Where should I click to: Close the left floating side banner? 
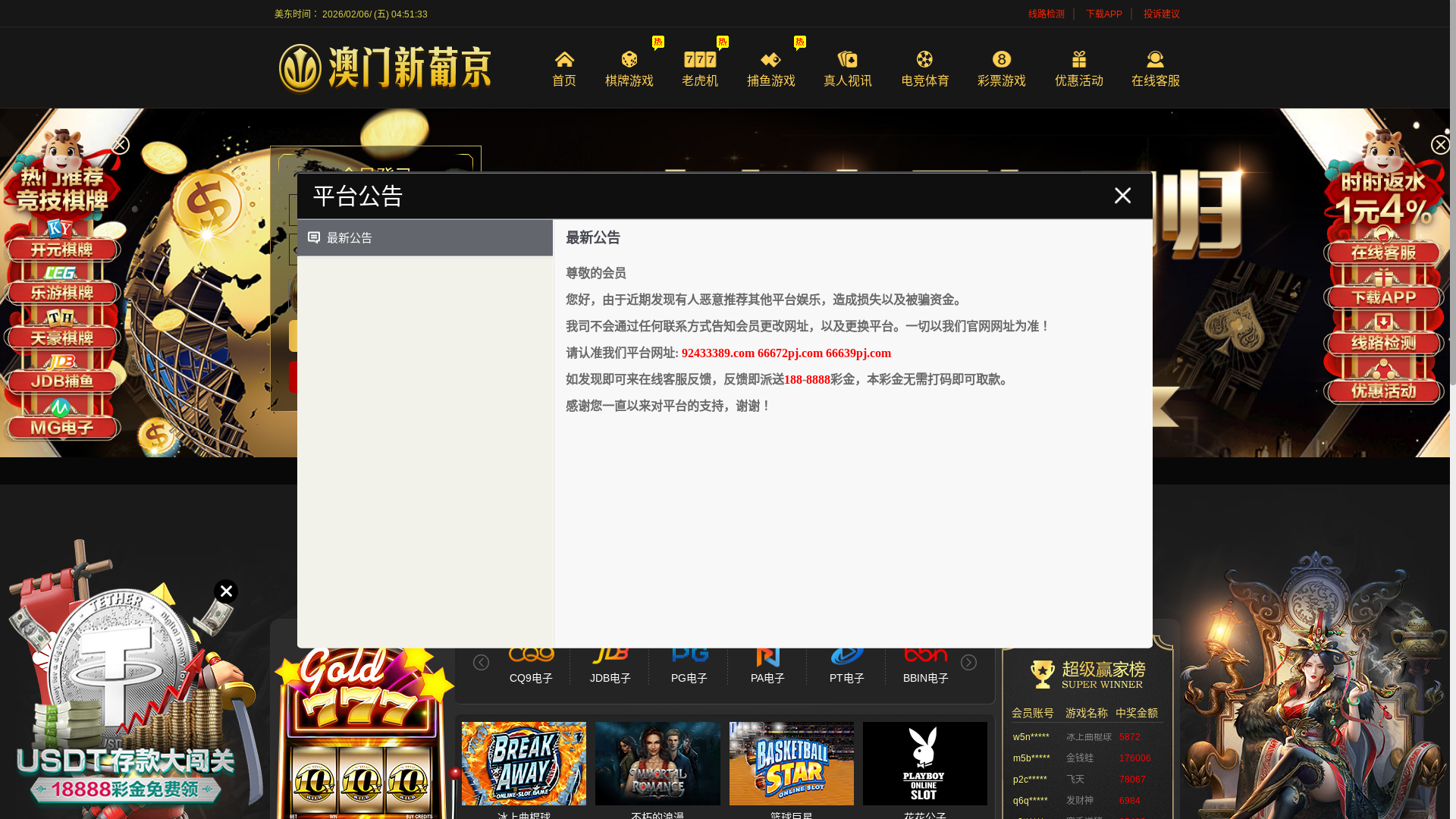pos(120,145)
